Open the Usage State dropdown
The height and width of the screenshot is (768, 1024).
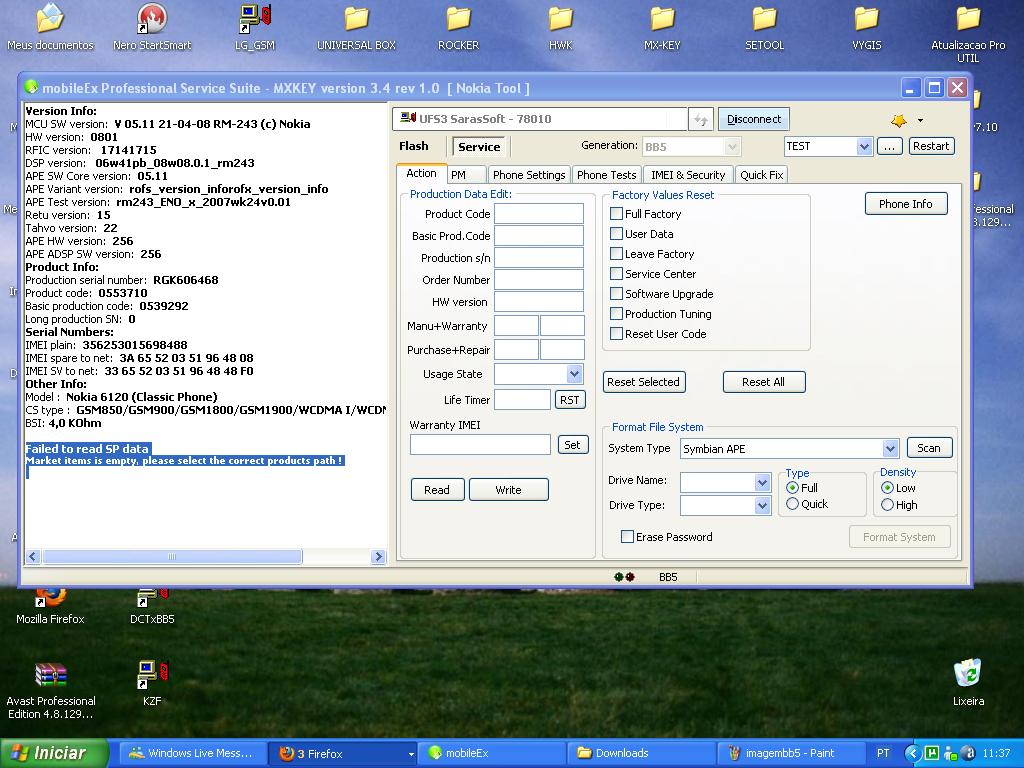pyautogui.click(x=574, y=374)
